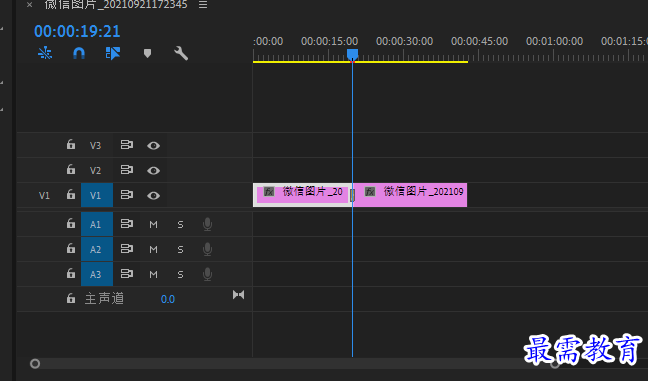648x381 pixels.
Task: Toggle sync lock on track V1
Action: click(126, 195)
